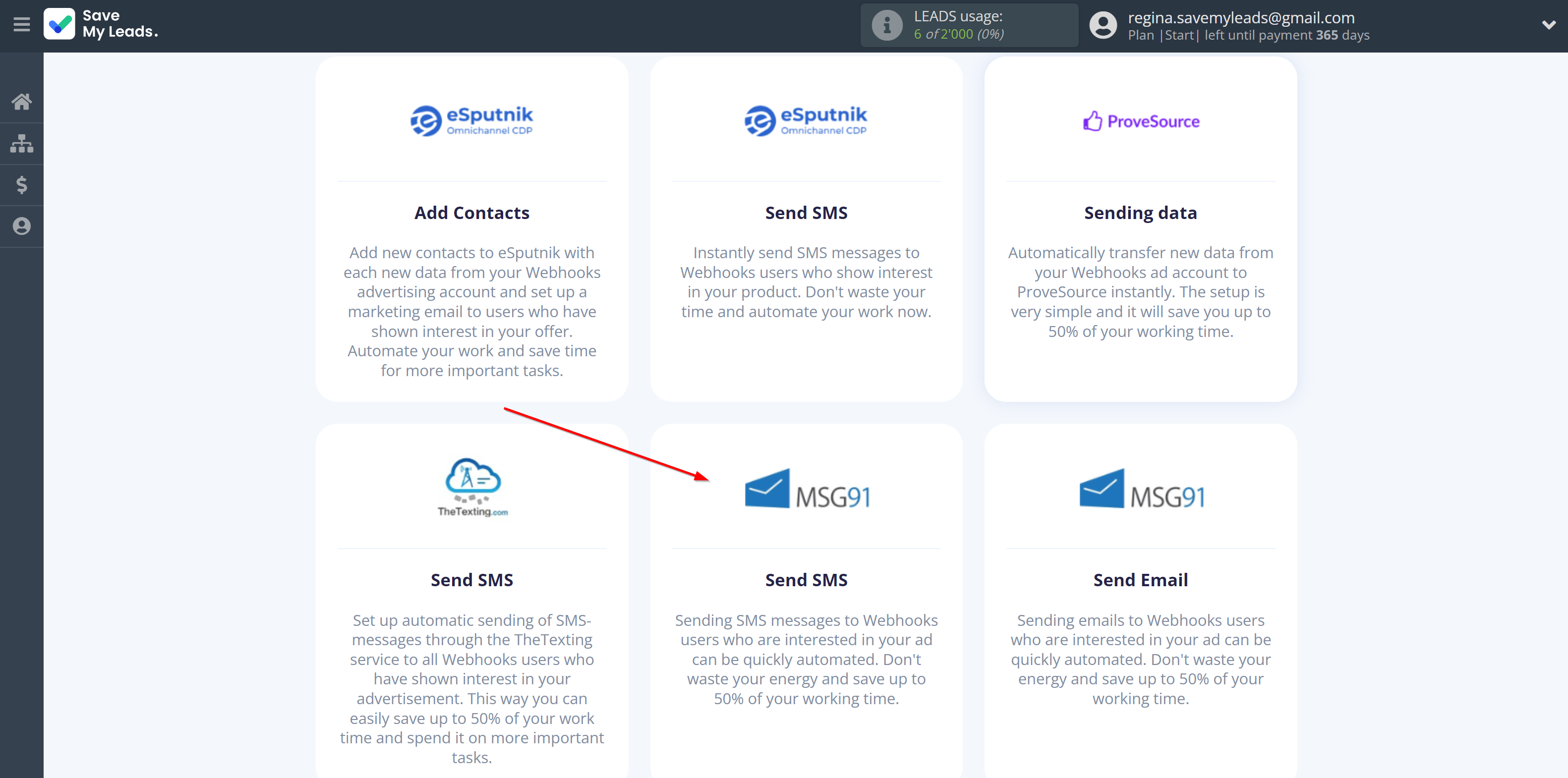
Task: Click the 'LEADS usage:' label
Action: tap(958, 16)
